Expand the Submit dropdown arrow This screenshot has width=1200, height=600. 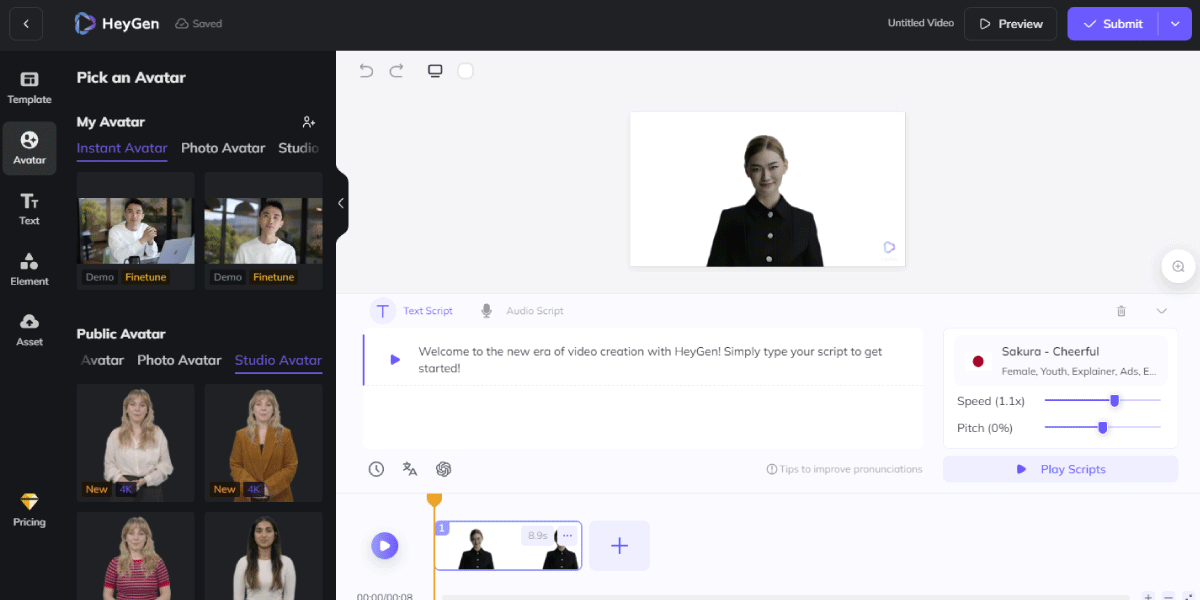coord(1175,24)
